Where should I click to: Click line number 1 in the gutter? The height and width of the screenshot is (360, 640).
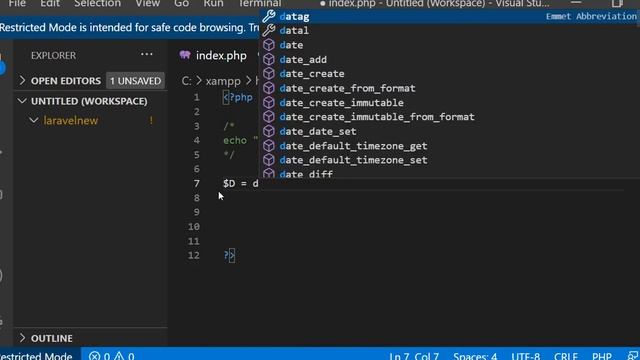pos(196,98)
